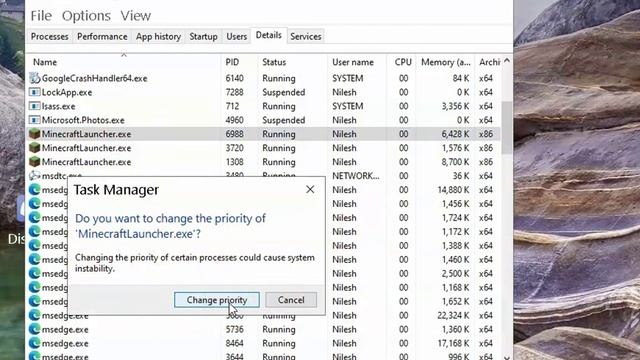The height and width of the screenshot is (360, 640).
Task: Switch to the Startup tab
Action: tap(203, 36)
